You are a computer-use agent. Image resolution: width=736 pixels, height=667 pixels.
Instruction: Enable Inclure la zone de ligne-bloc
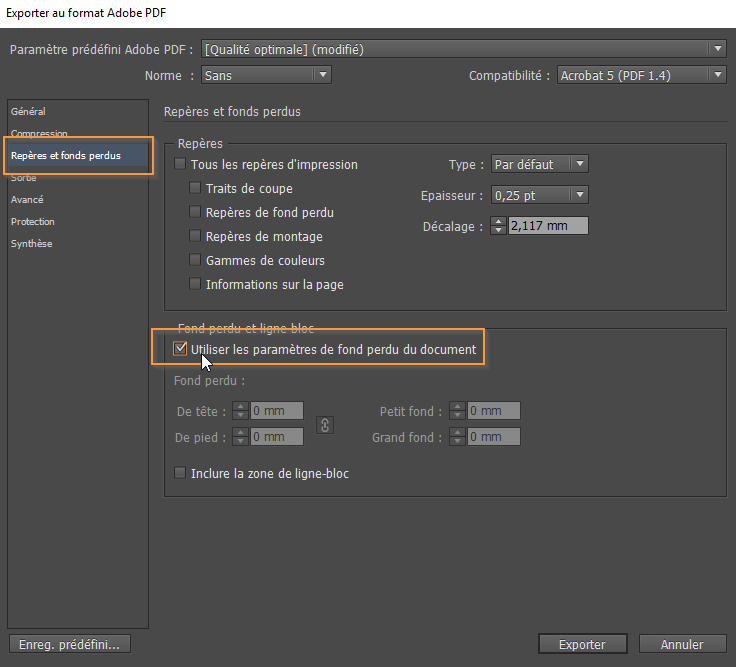coord(180,473)
